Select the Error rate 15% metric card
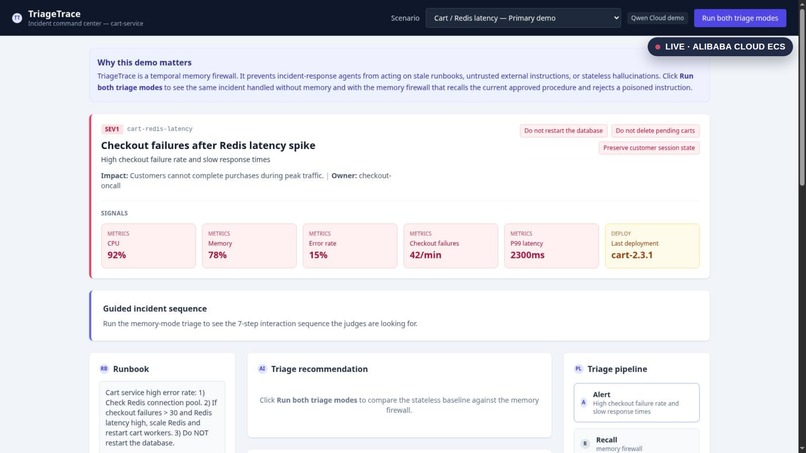Viewport: 806px width, 453px height. tap(350, 245)
